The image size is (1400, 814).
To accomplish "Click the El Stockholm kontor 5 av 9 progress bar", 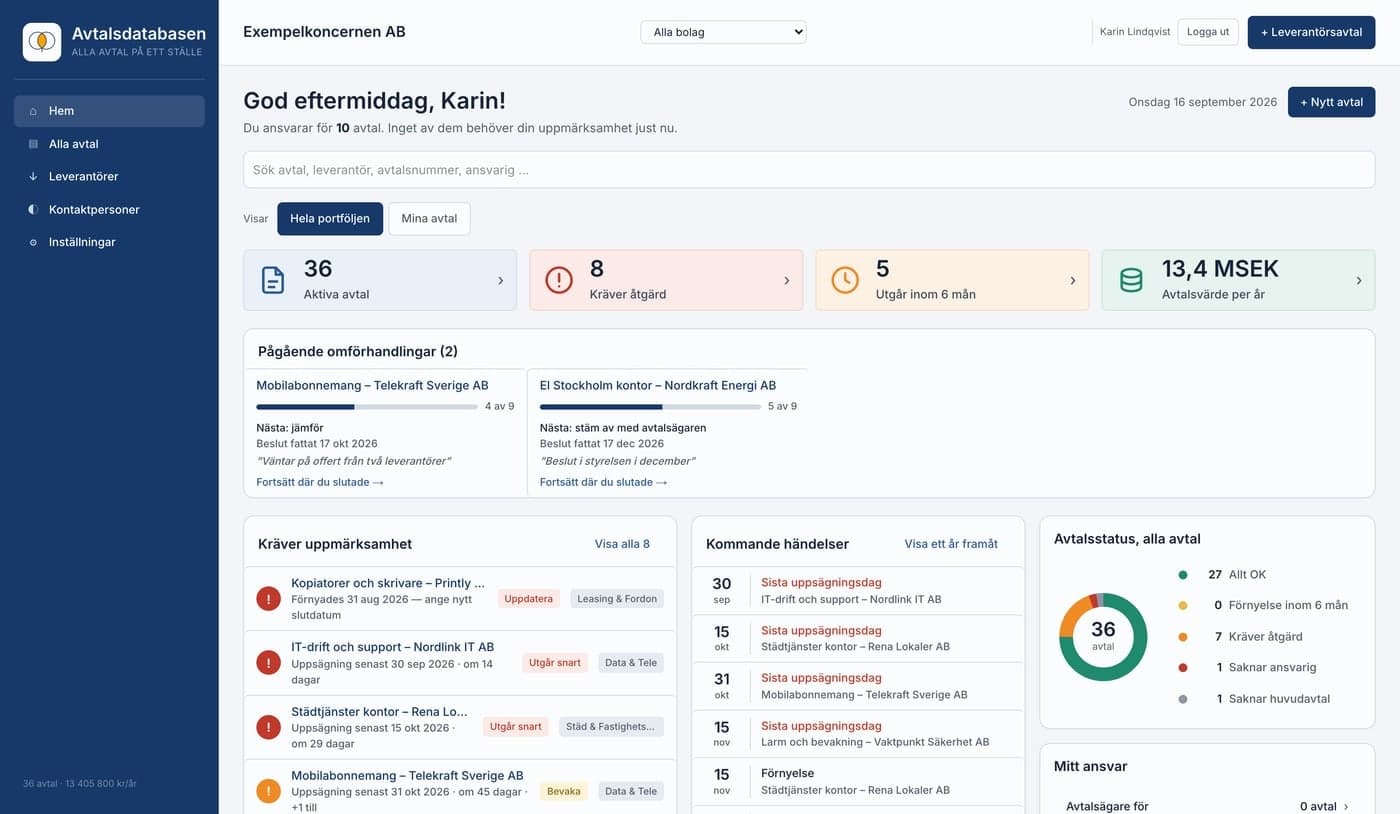I will pos(650,407).
